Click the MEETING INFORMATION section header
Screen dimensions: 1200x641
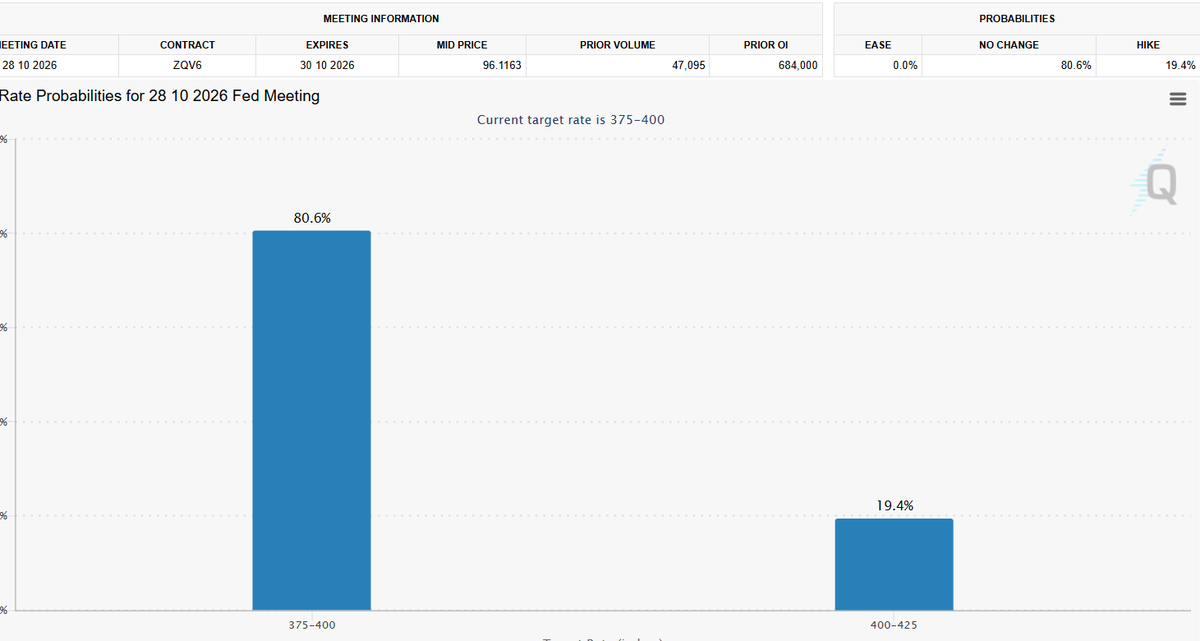coord(381,19)
